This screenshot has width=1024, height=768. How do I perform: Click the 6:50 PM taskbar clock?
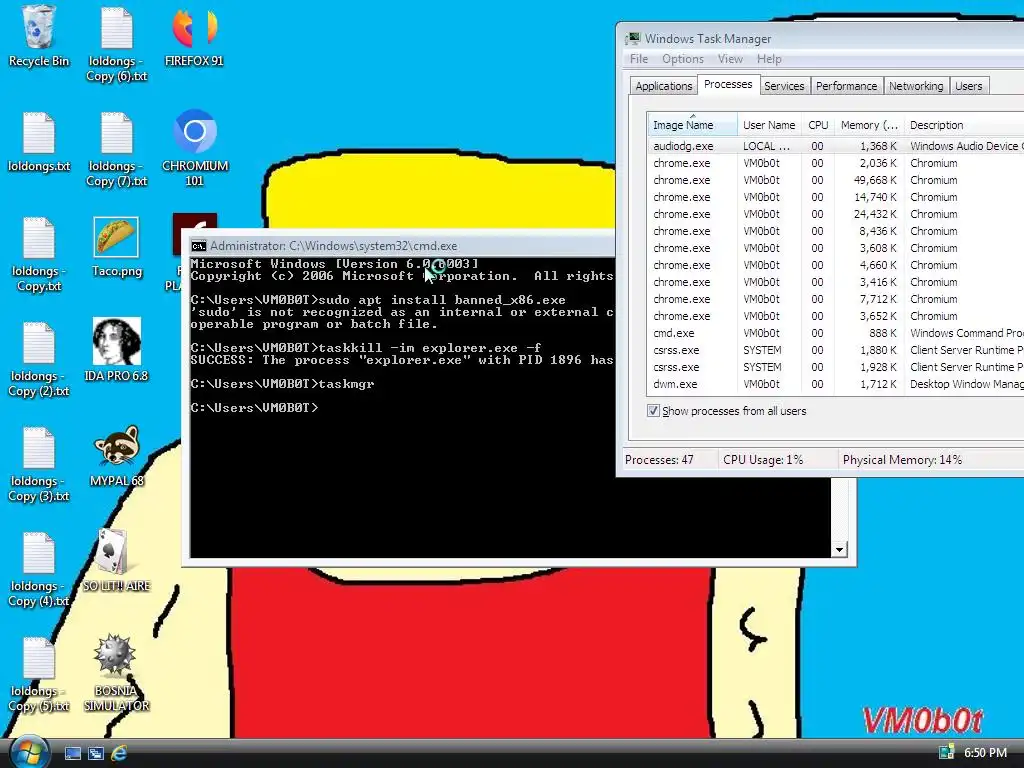point(985,752)
